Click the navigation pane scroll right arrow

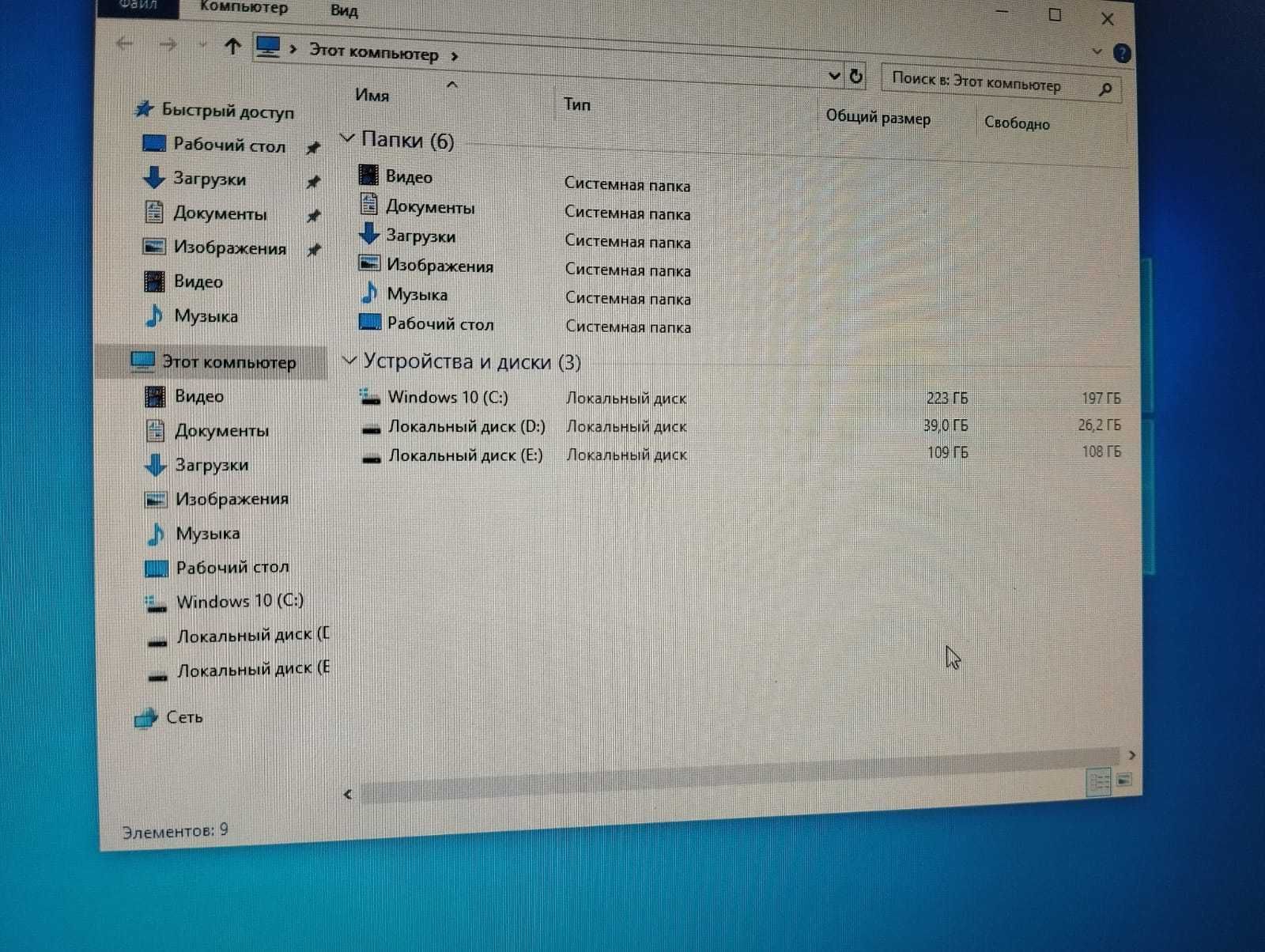pyautogui.click(x=1131, y=755)
